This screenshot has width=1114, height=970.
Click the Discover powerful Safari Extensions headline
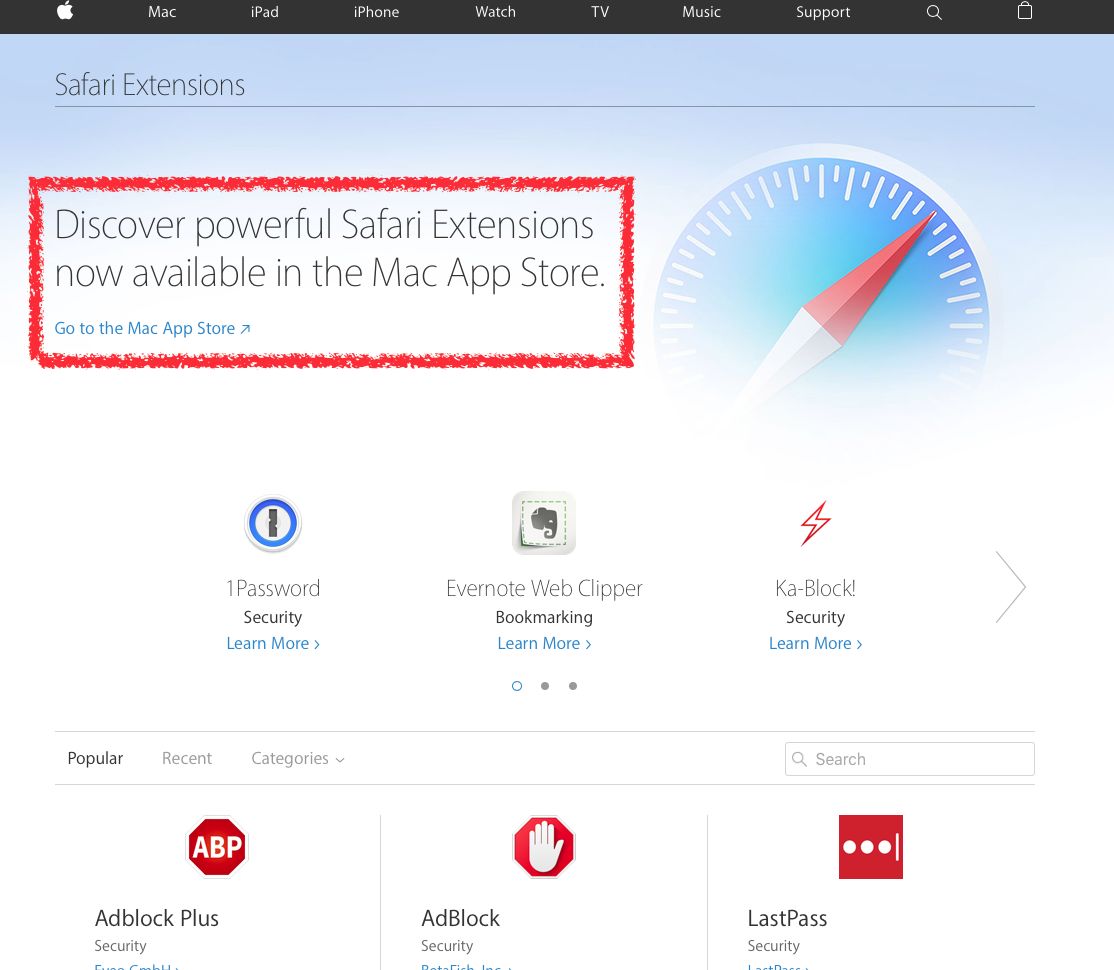(x=330, y=249)
